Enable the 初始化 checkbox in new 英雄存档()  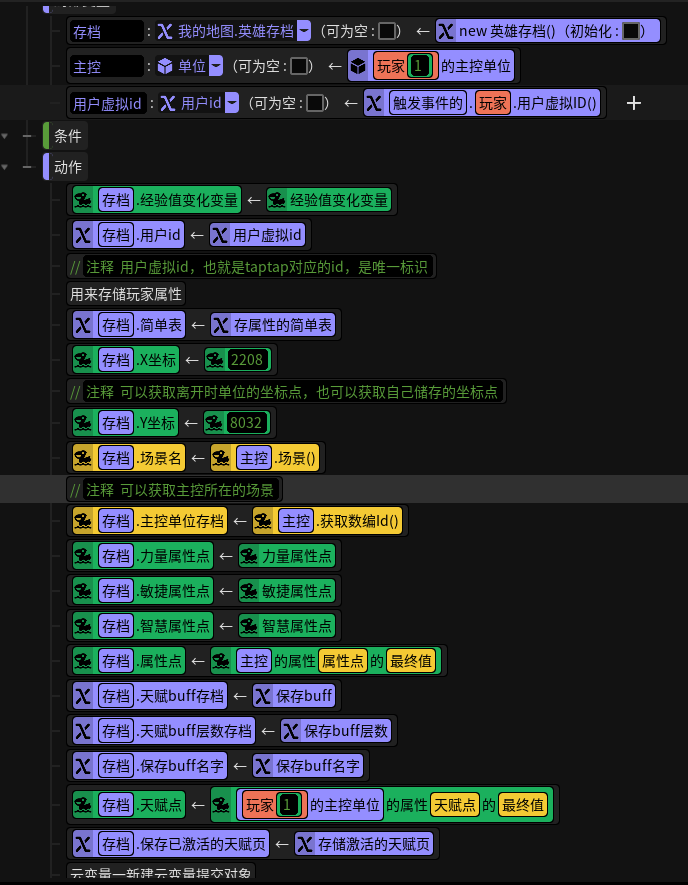click(630, 31)
